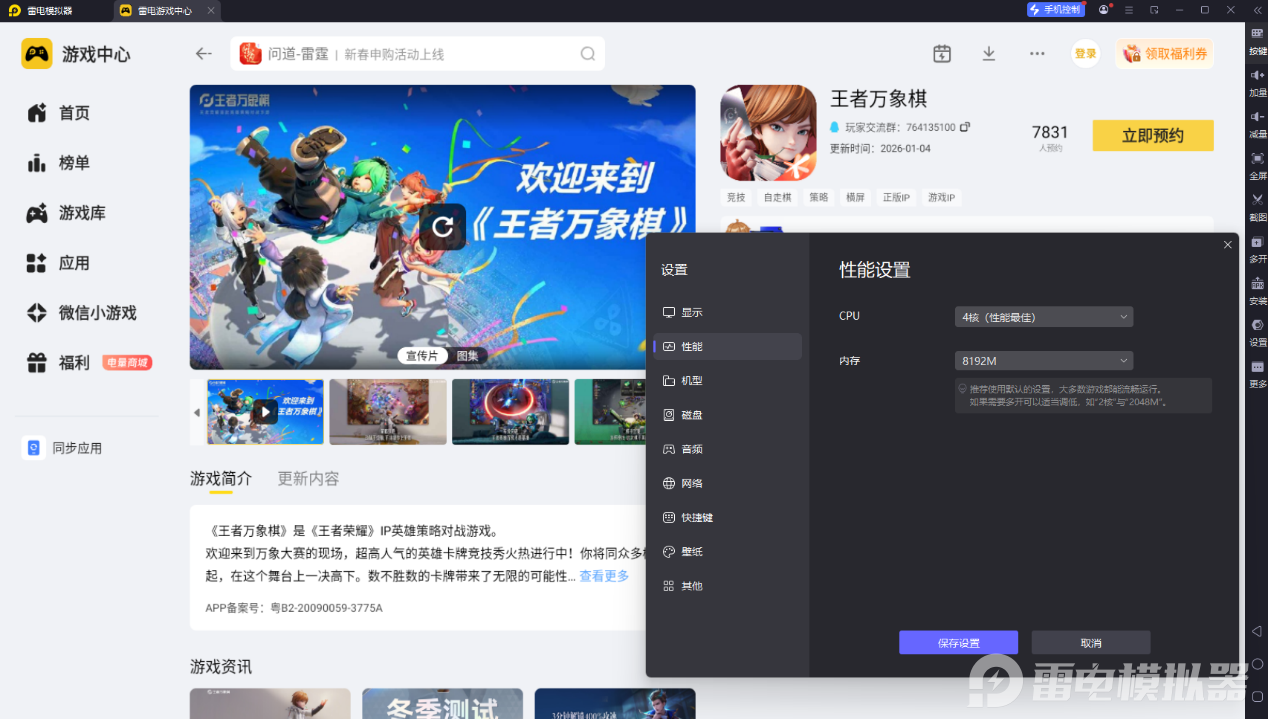Open the three-dot more options menu
The image size is (1268, 719).
pos(1037,54)
